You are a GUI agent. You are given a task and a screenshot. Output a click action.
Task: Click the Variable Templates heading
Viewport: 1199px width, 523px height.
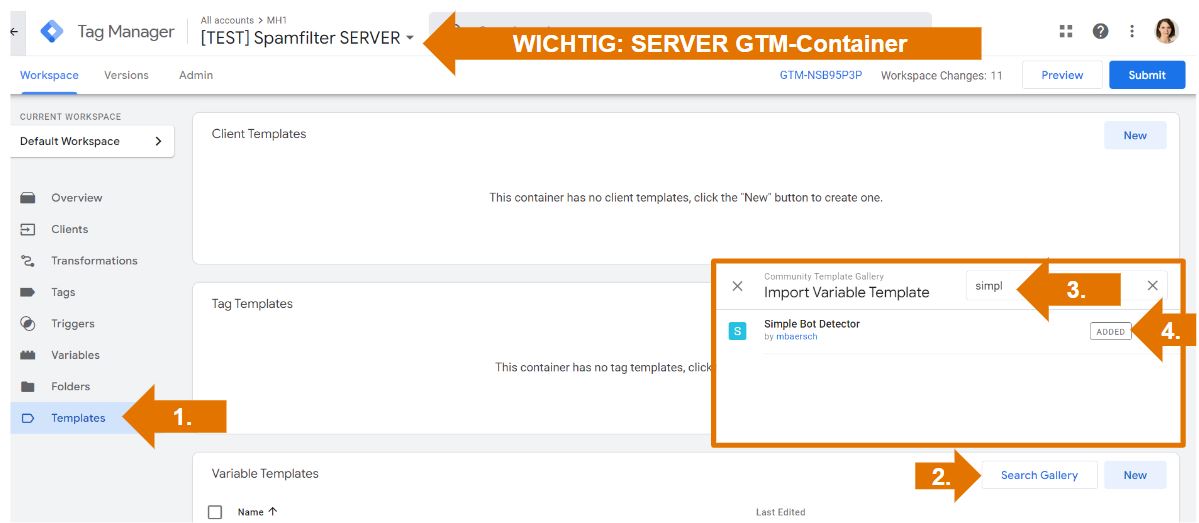tap(265, 473)
